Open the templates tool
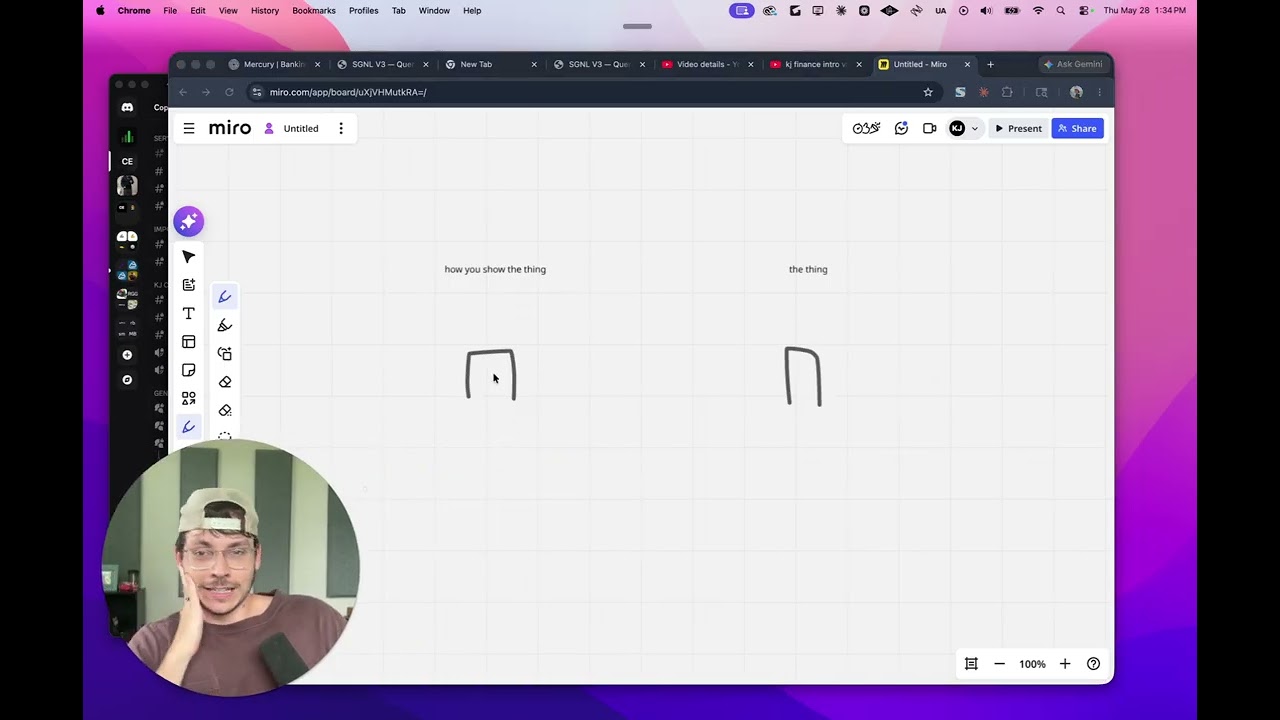The image size is (1280, 720). tap(188, 342)
